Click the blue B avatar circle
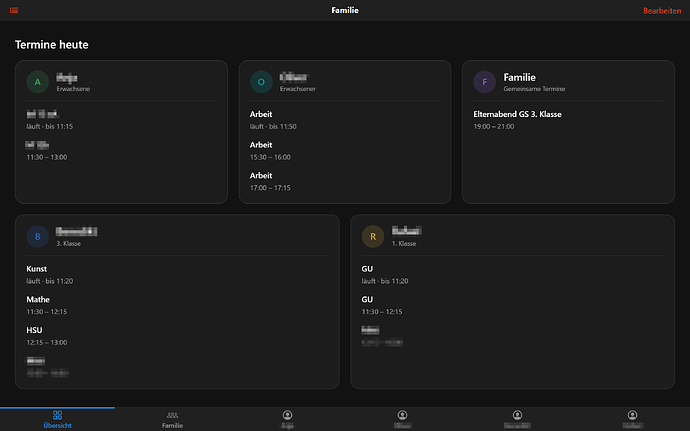The width and height of the screenshot is (690, 431). (38, 236)
